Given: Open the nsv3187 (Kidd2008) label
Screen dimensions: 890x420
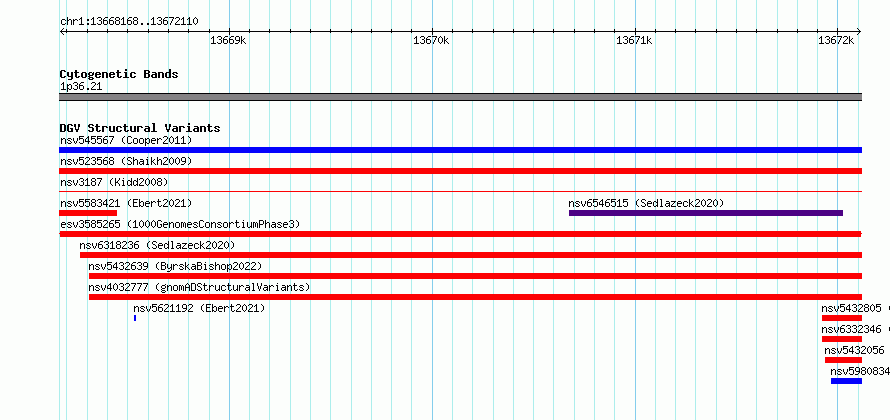Looking at the screenshot, I should click(x=114, y=182).
